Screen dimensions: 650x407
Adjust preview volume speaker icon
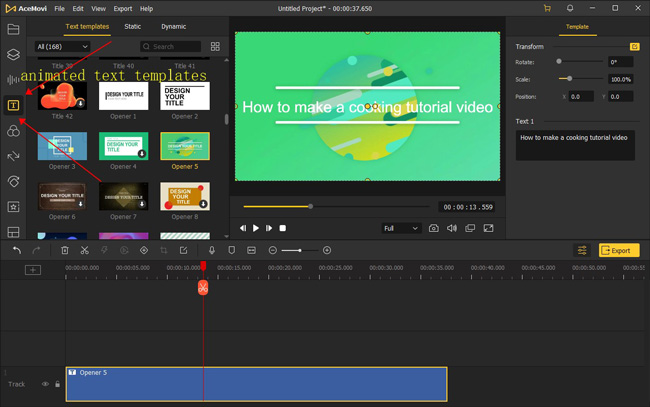pos(451,228)
